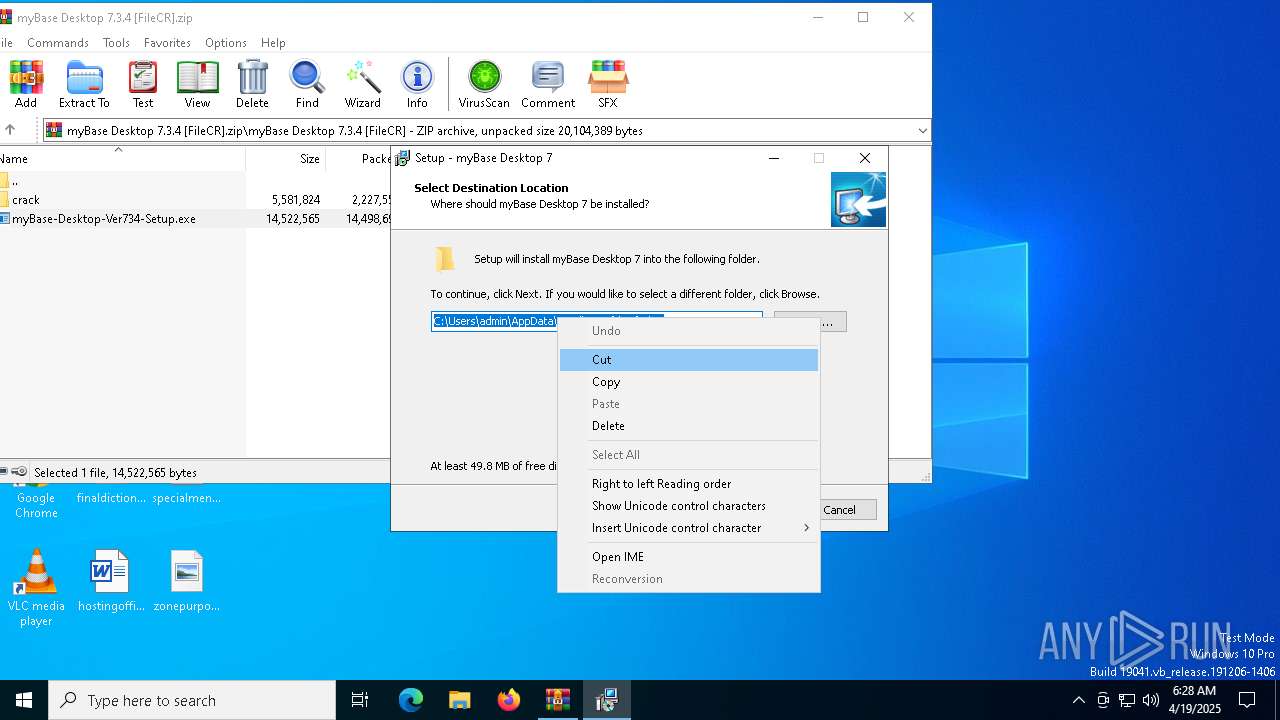Select Right to left Reading order
The image size is (1280, 720).
coord(688,484)
